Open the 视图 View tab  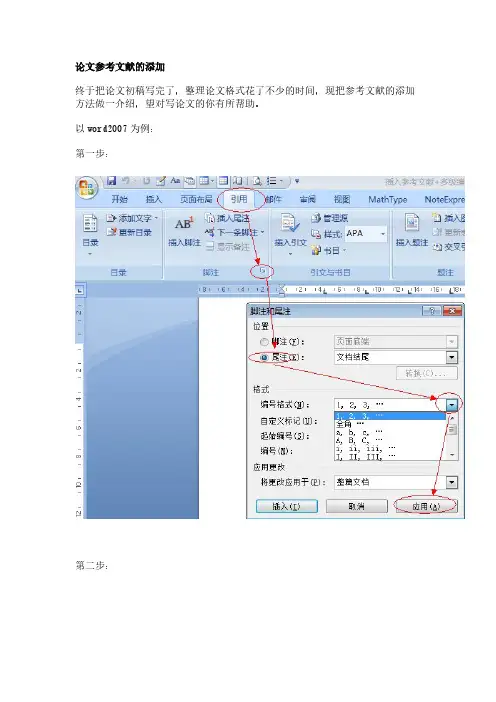(x=342, y=200)
